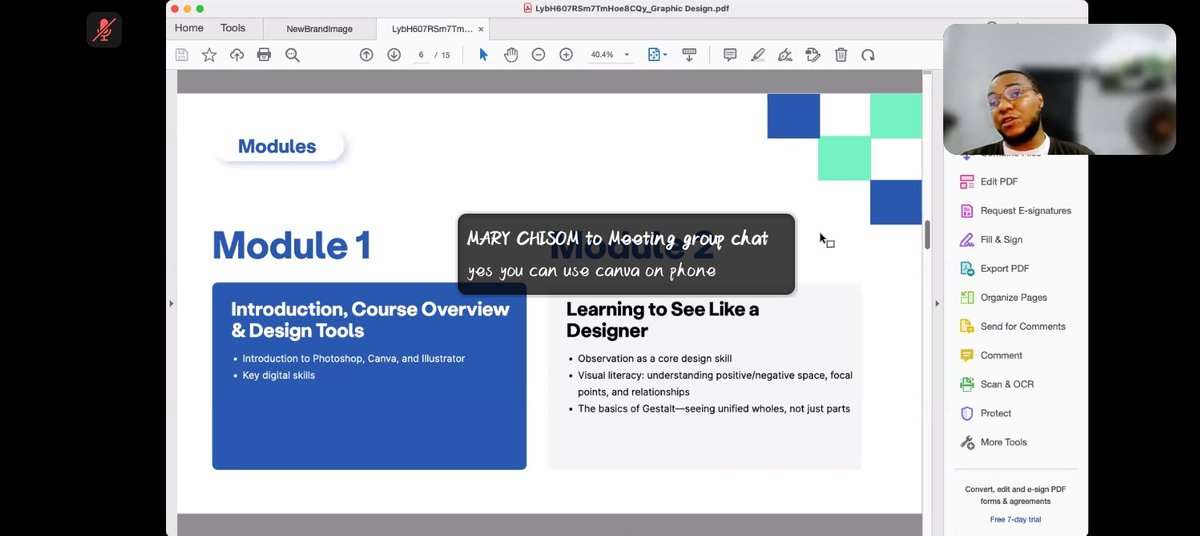Click the page number input field
Image resolution: width=1200 pixels, height=536 pixels.
click(x=421, y=55)
